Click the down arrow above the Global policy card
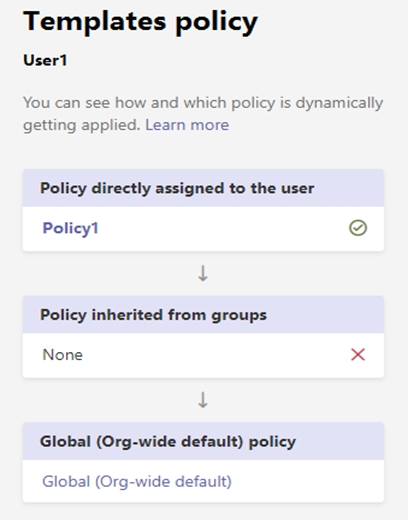The image size is (408, 520). [x=203, y=400]
